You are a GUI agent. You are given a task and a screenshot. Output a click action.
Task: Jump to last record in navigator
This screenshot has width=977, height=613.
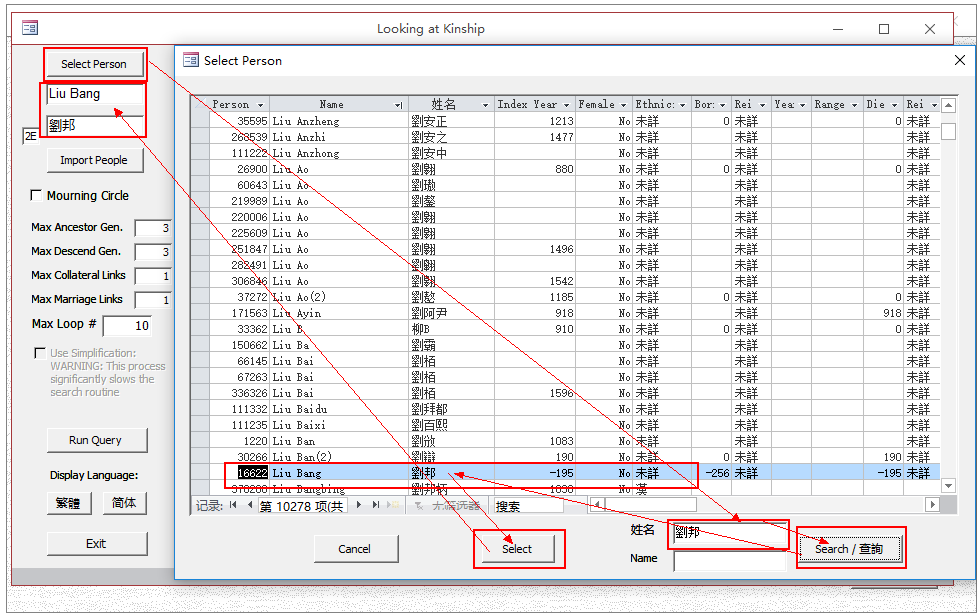pyautogui.click(x=375, y=506)
